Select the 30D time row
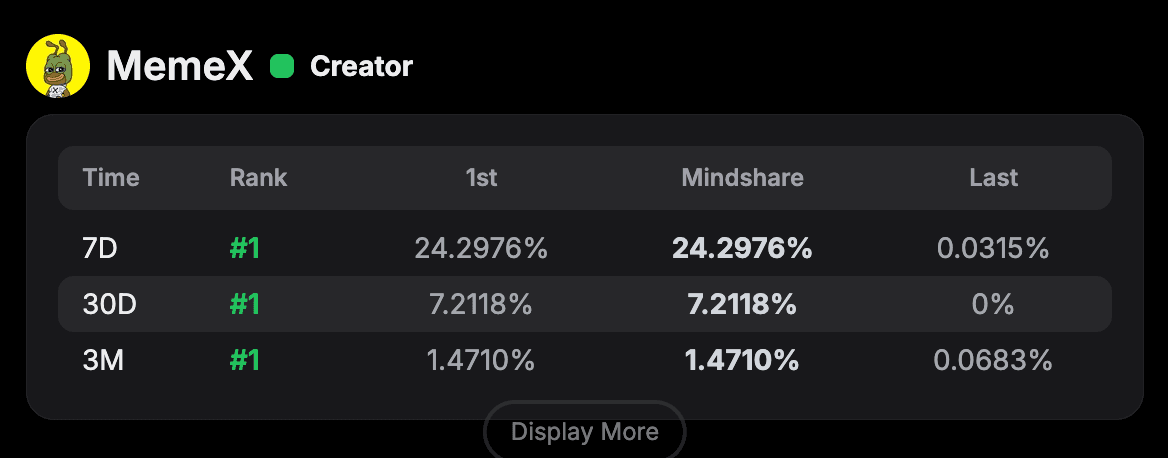The image size is (1168, 458). pyautogui.click(x=109, y=304)
